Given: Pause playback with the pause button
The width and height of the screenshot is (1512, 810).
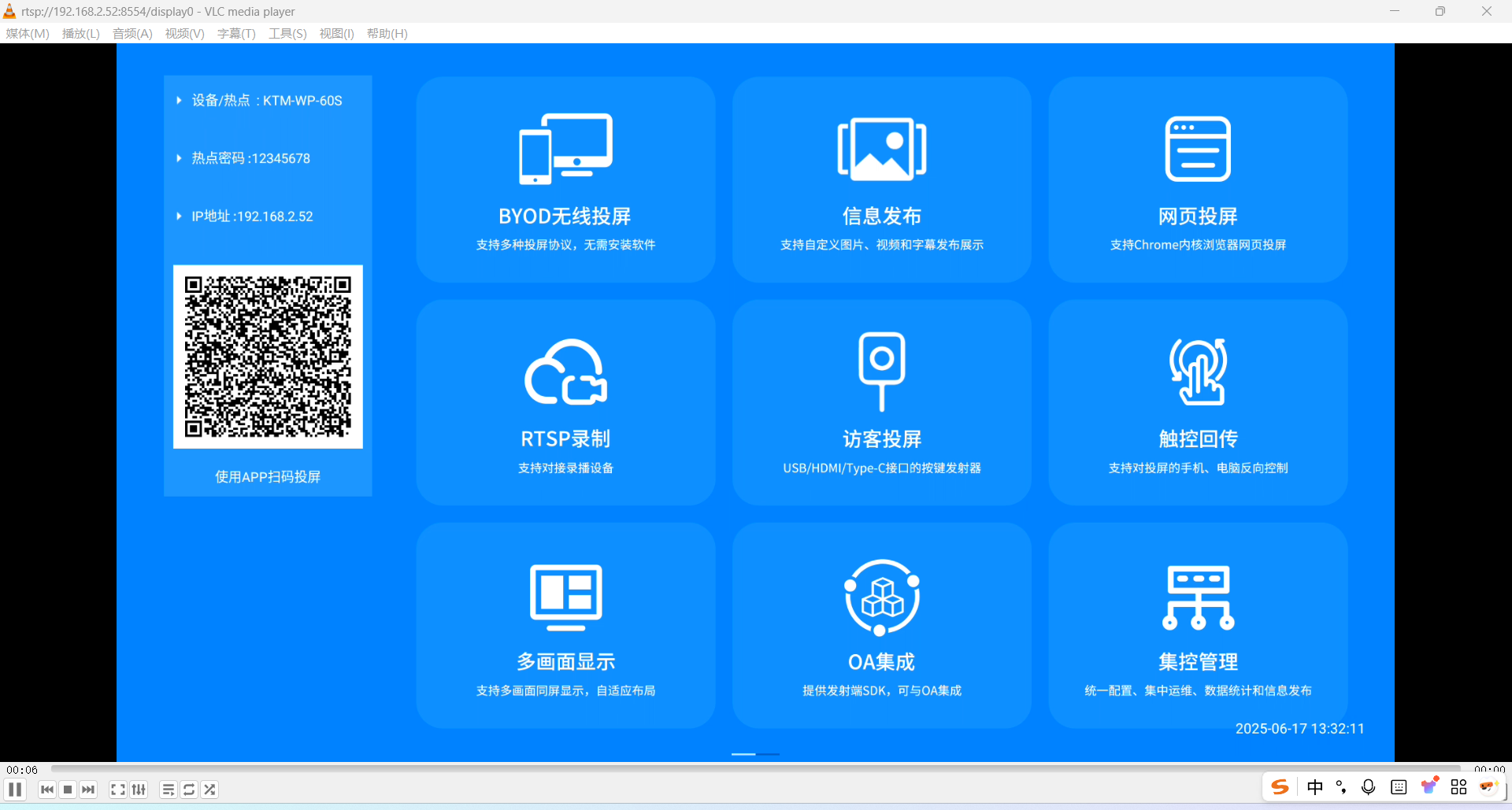Looking at the screenshot, I should pos(15,790).
